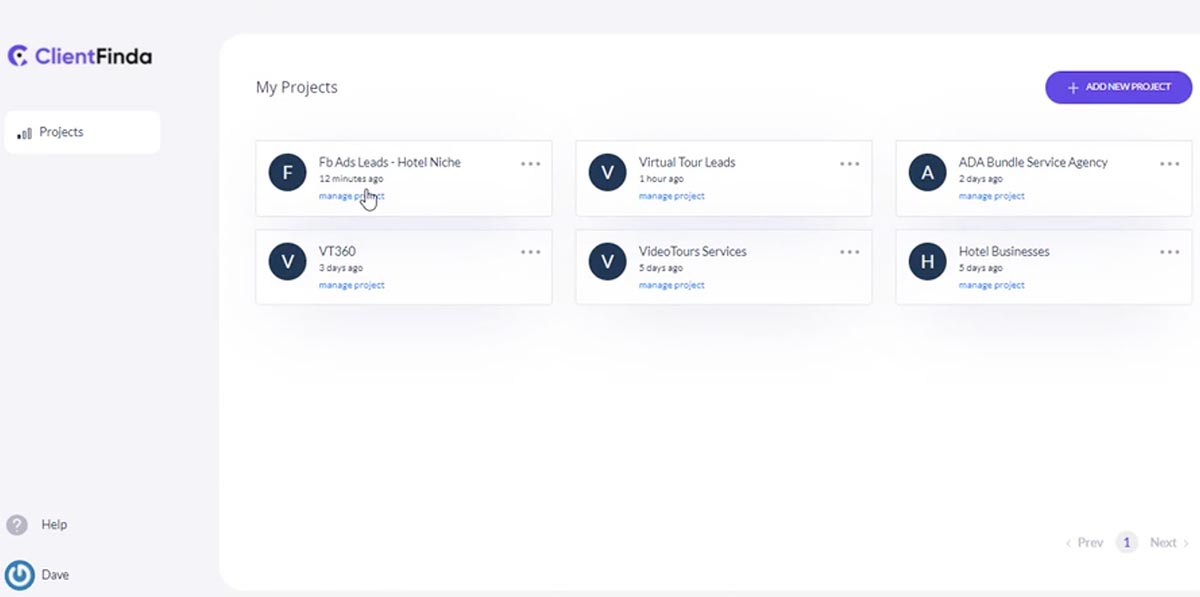Viewport: 1200px width, 597px height.
Task: Click 5 days ago under VideoTours Services
Action: (661, 268)
